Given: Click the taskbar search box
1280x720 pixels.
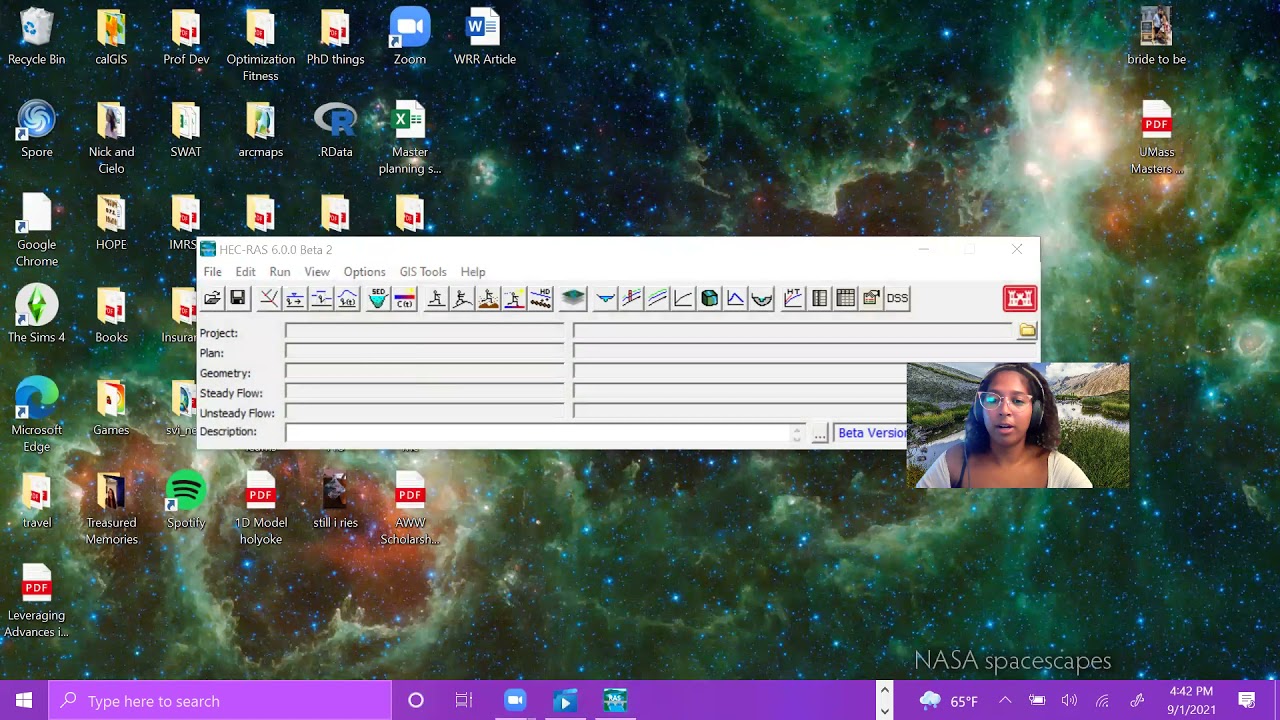Looking at the screenshot, I should coord(220,701).
